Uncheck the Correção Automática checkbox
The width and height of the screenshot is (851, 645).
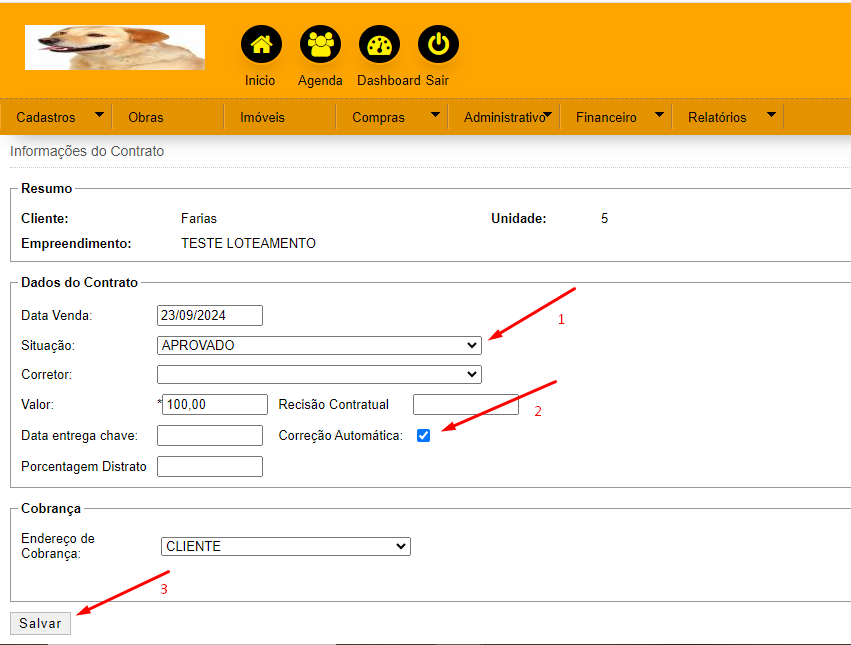tap(424, 436)
